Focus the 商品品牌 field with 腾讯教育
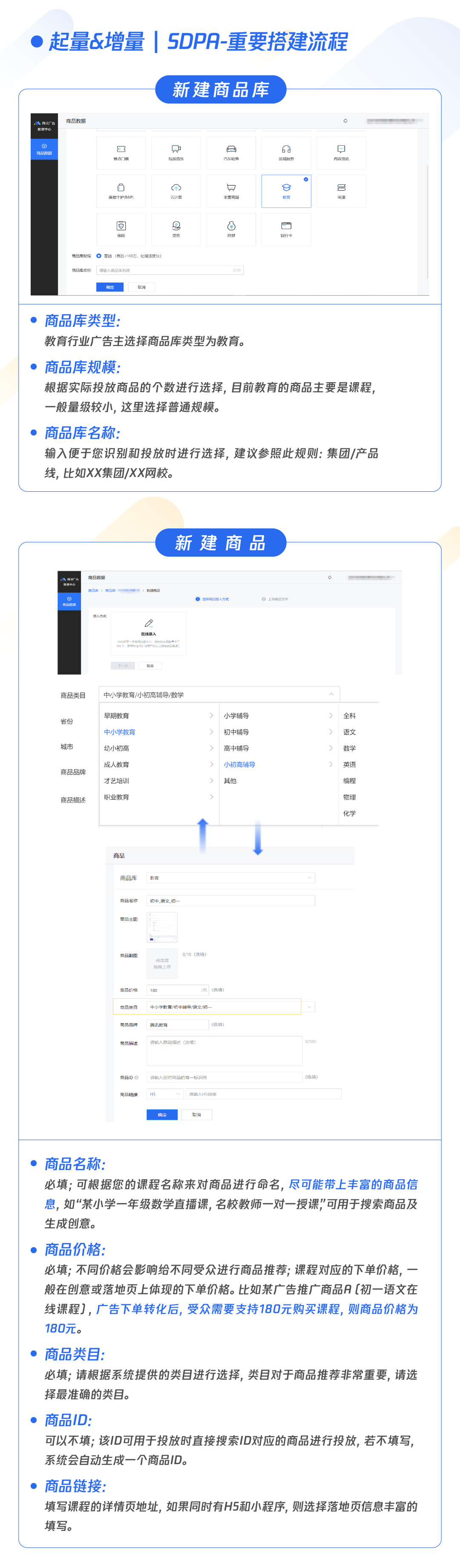Image resolution: width=460 pixels, height=1568 pixels. pos(178,1024)
